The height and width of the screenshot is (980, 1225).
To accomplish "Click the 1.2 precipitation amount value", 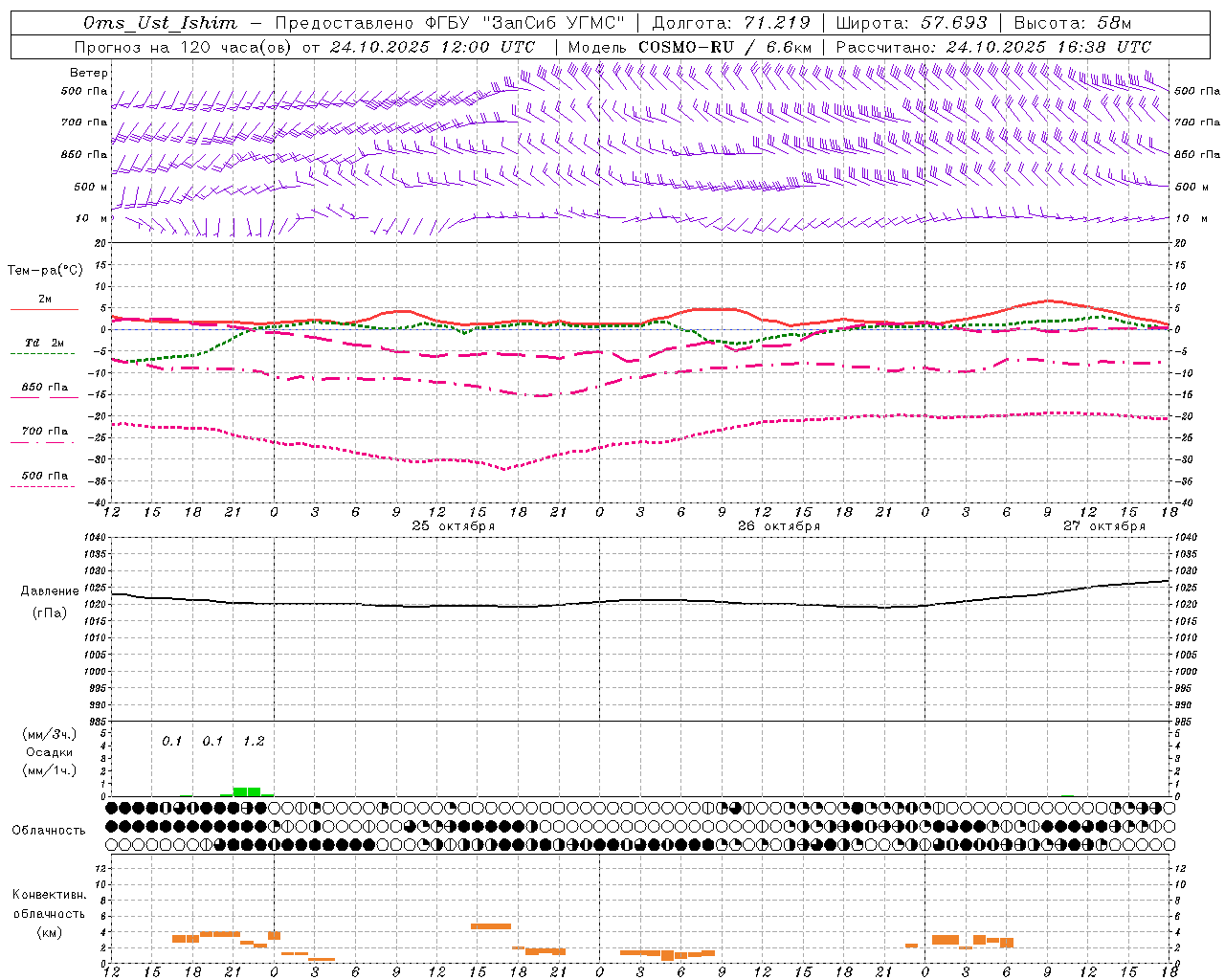I will 254,741.
